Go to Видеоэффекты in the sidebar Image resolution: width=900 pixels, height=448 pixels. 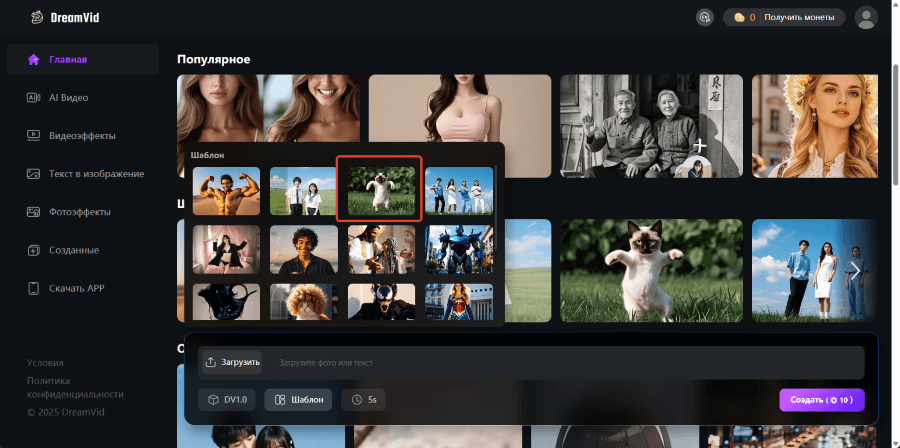tap(83, 136)
